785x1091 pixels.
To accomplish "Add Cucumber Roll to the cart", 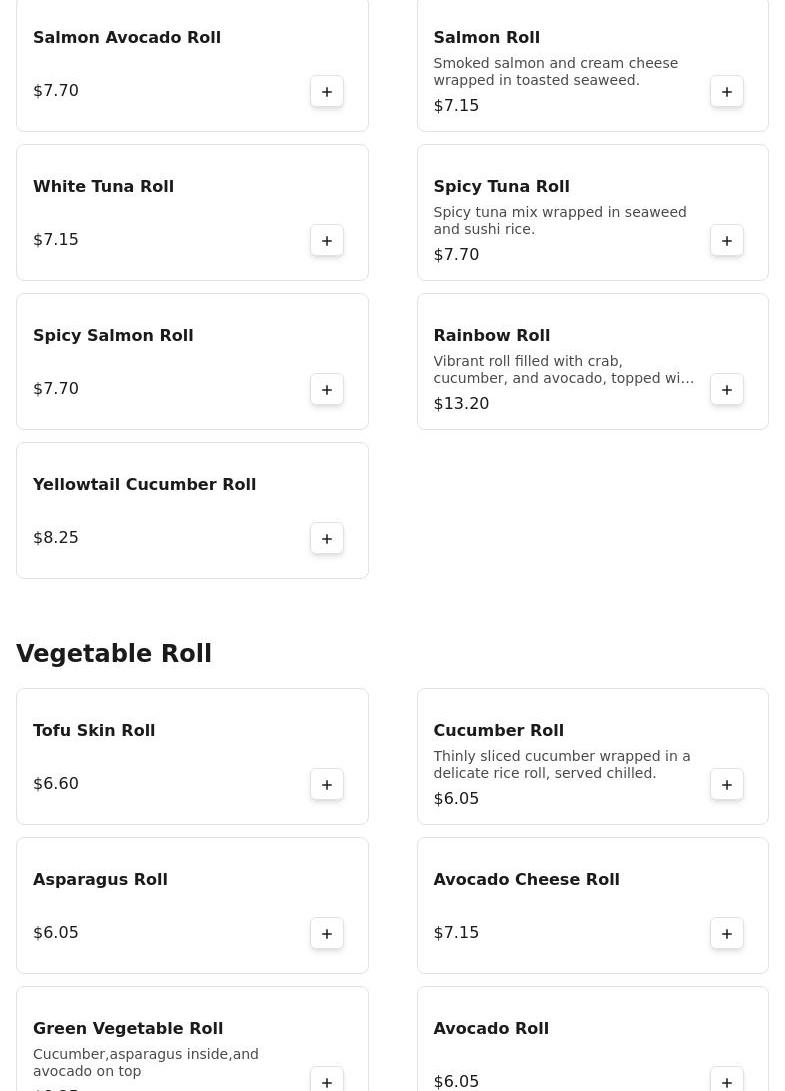I will click(x=727, y=784).
